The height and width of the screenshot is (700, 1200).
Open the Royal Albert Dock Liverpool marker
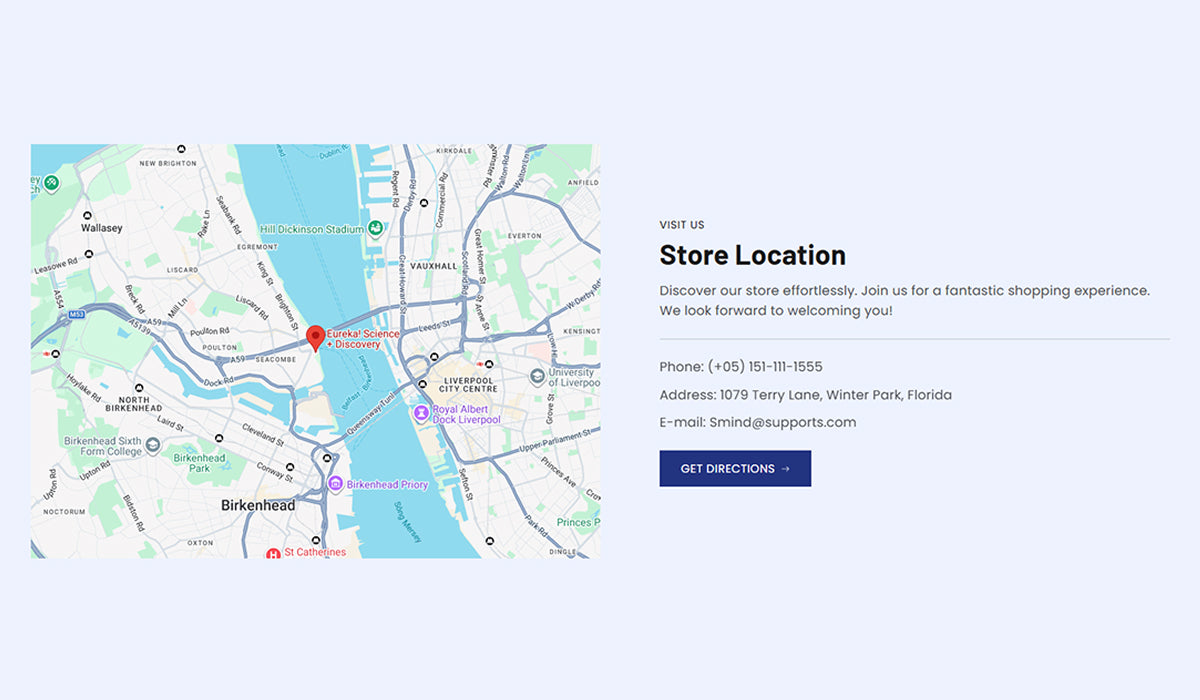click(x=422, y=413)
